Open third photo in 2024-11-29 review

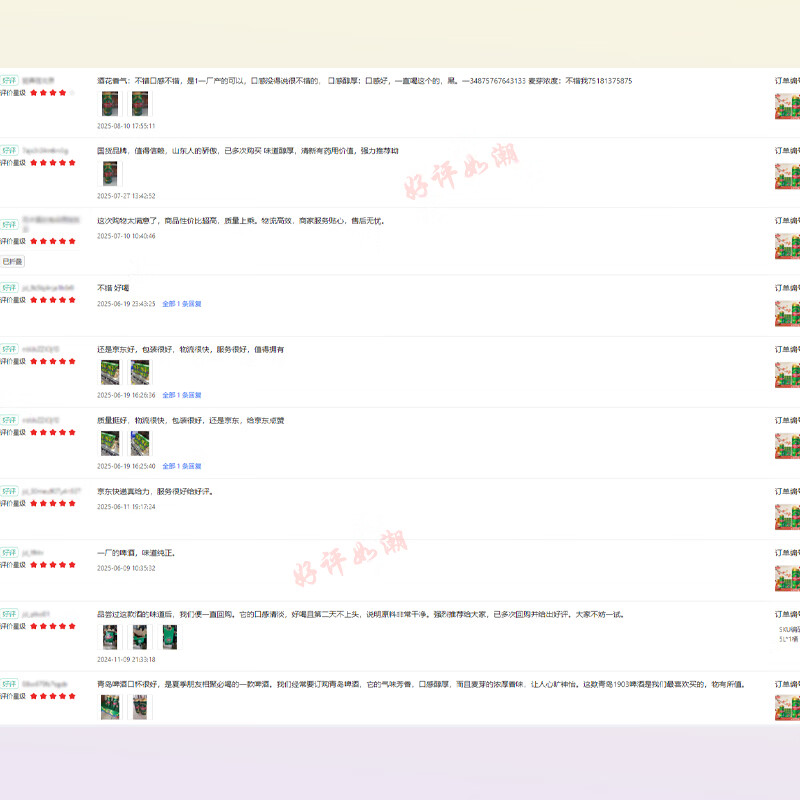[x=169, y=637]
